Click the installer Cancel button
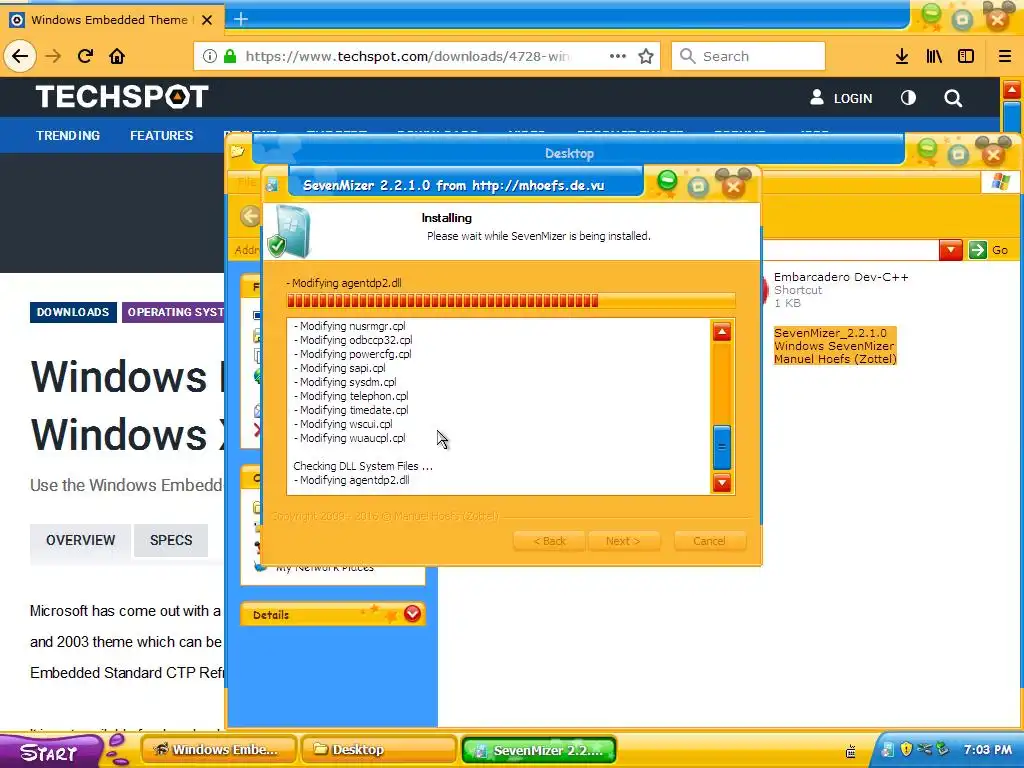 click(x=709, y=541)
